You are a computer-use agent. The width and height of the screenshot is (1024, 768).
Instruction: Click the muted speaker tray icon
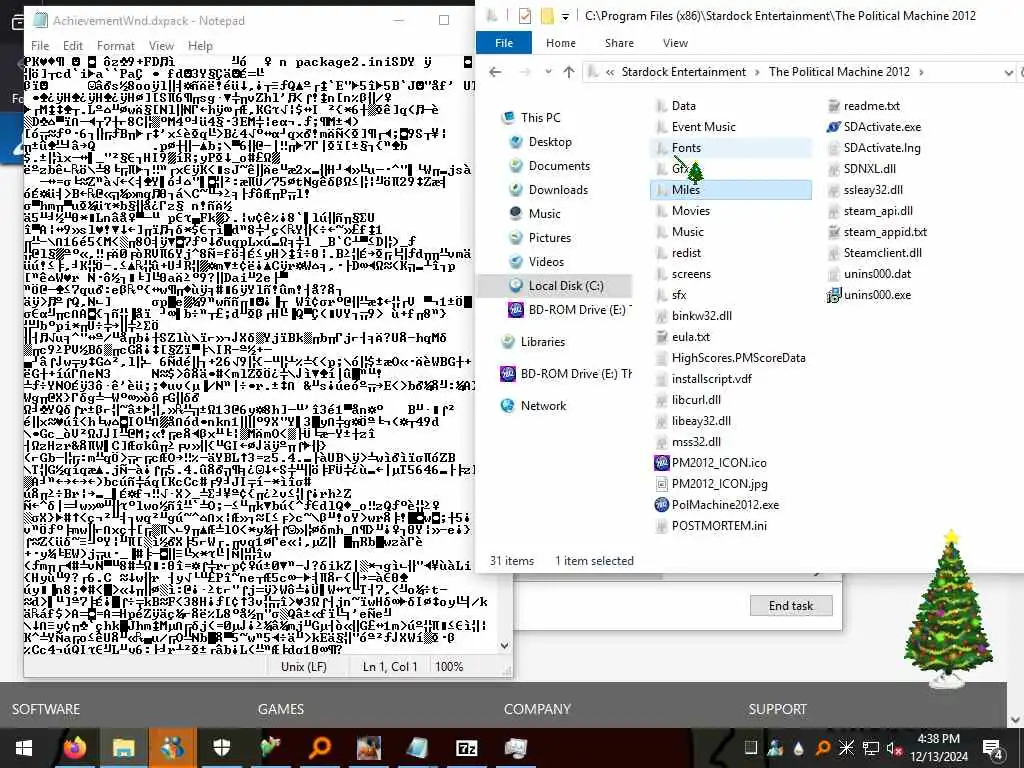pyautogui.click(x=894, y=748)
